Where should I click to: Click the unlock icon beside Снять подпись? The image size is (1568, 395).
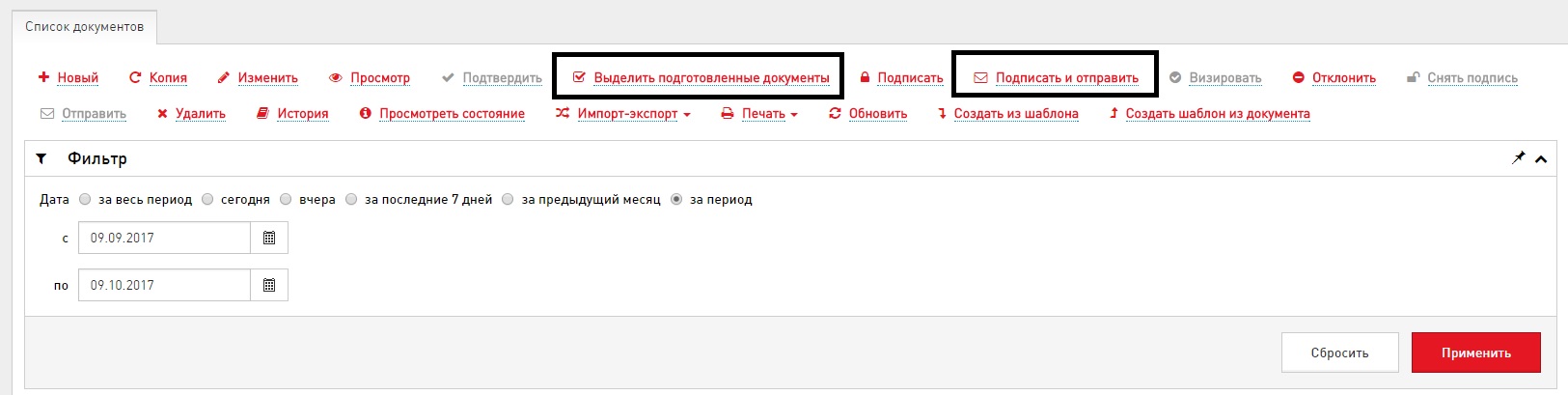click(1414, 77)
